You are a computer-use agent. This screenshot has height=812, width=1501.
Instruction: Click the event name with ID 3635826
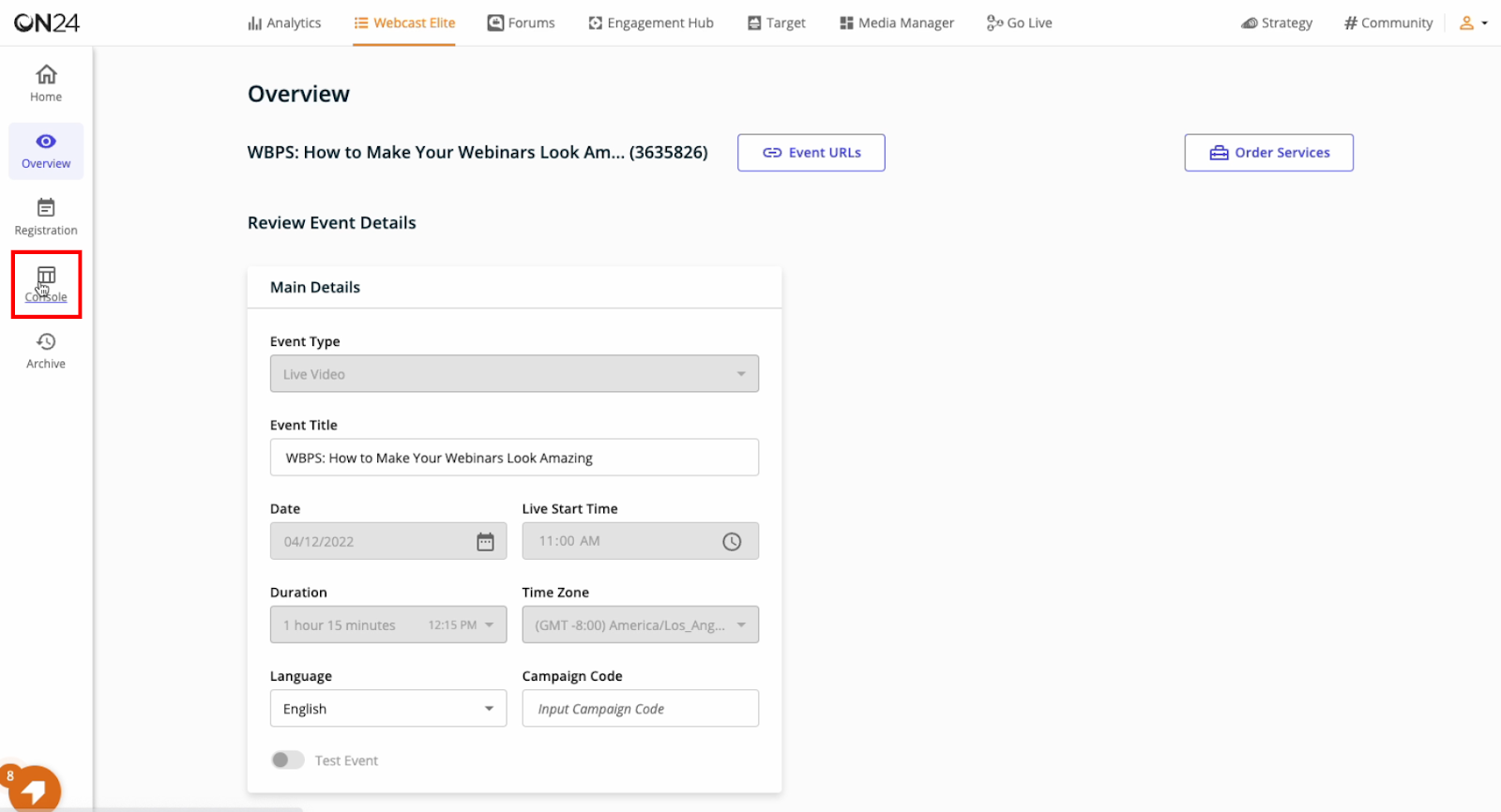click(478, 153)
